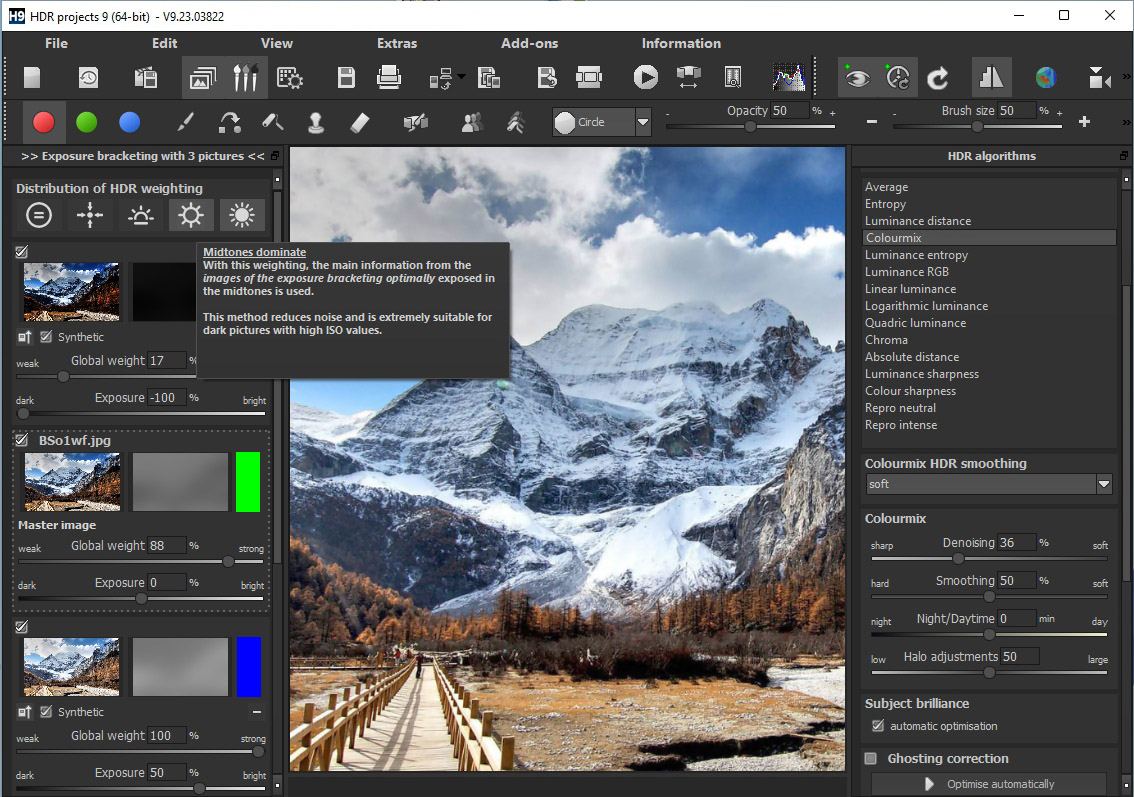Click the floppy disk save icon

tap(346, 77)
